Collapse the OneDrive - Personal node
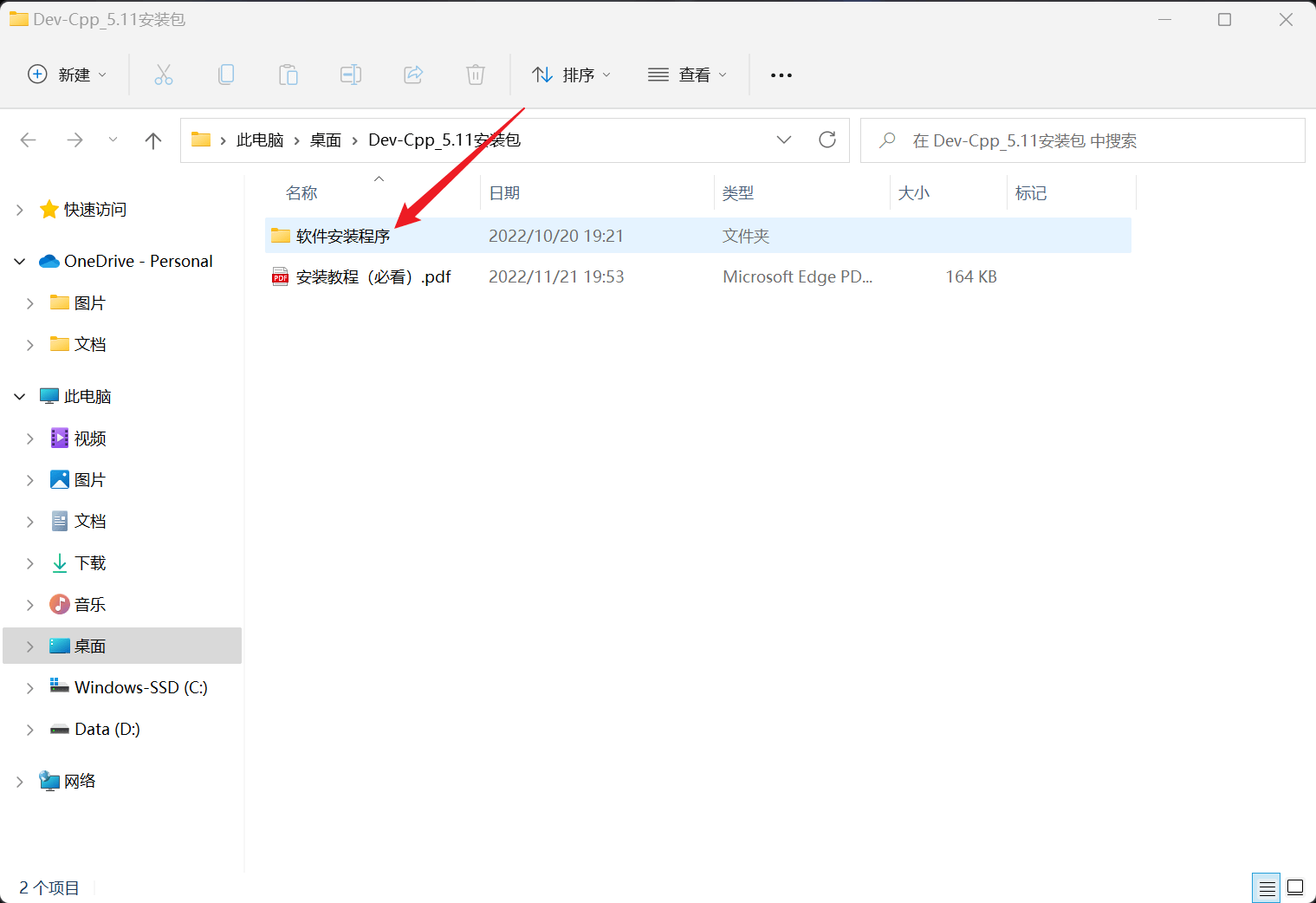 coord(20,261)
